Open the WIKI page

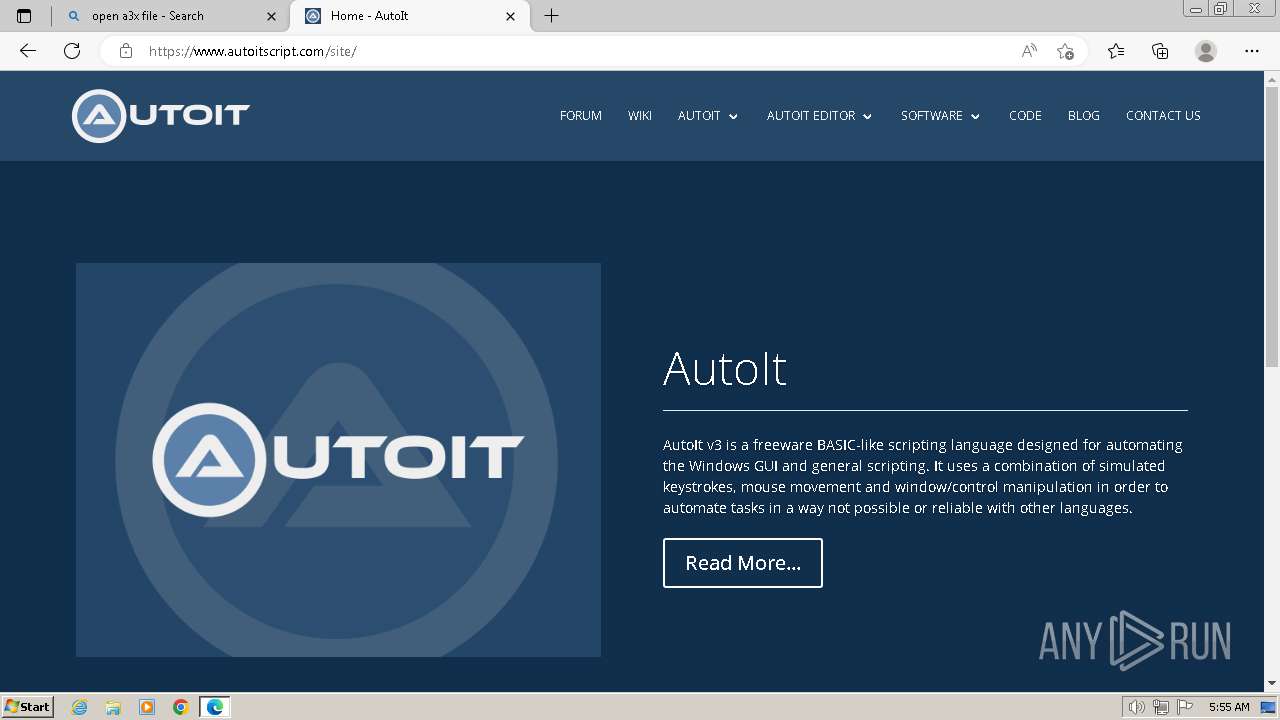640,116
